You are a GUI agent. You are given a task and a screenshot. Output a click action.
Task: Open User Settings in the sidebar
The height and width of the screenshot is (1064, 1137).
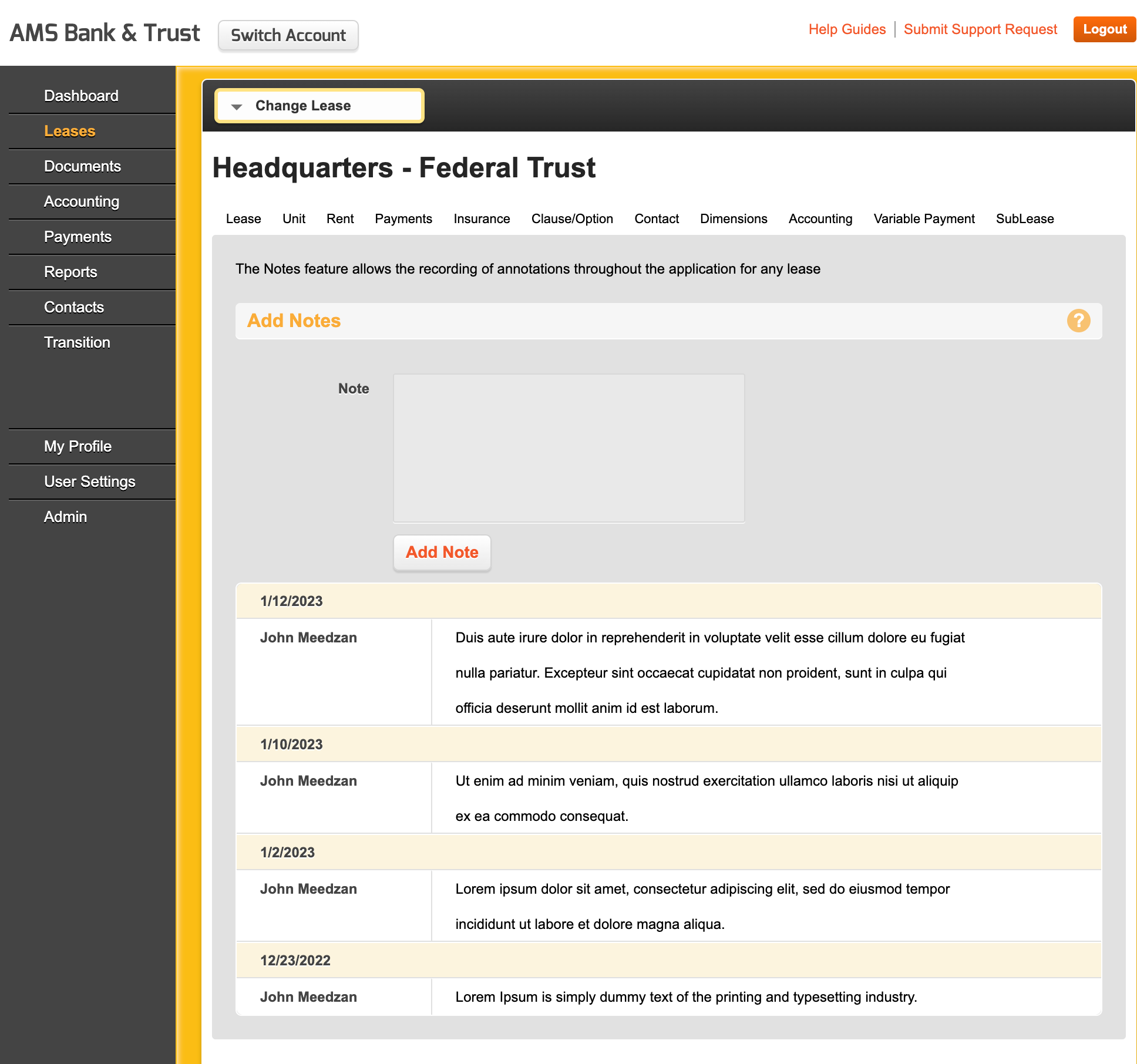pos(89,482)
